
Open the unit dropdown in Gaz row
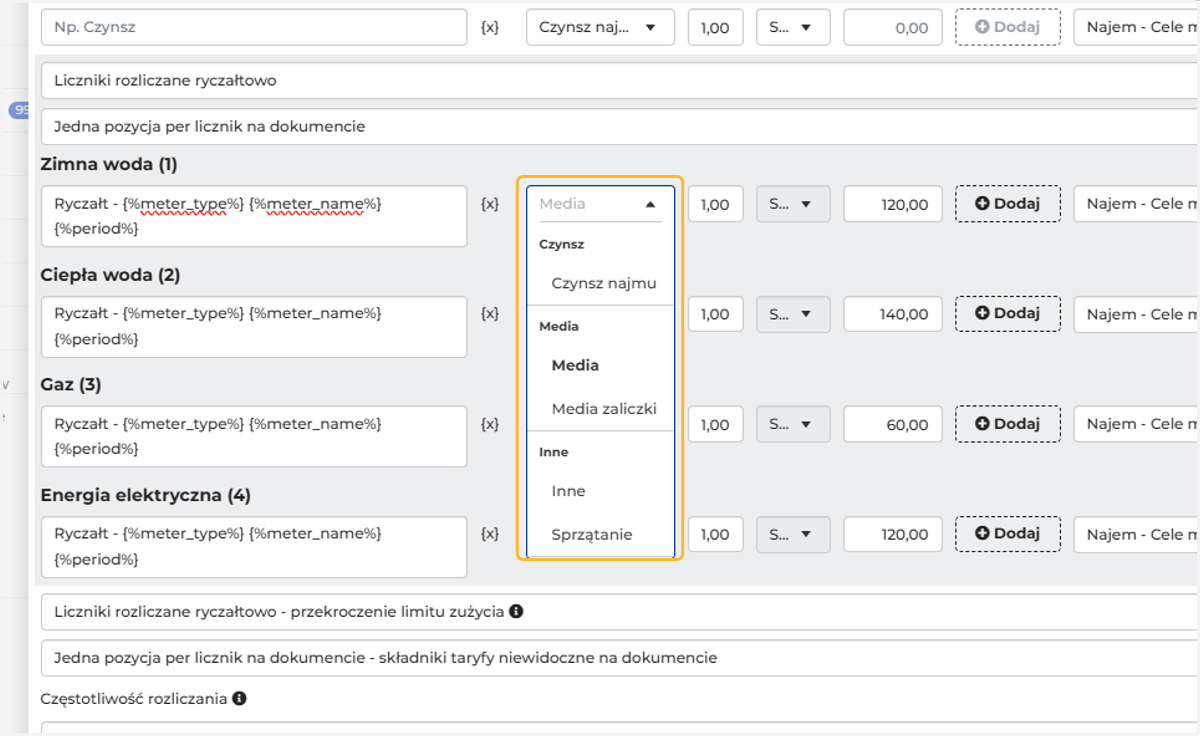coord(793,424)
